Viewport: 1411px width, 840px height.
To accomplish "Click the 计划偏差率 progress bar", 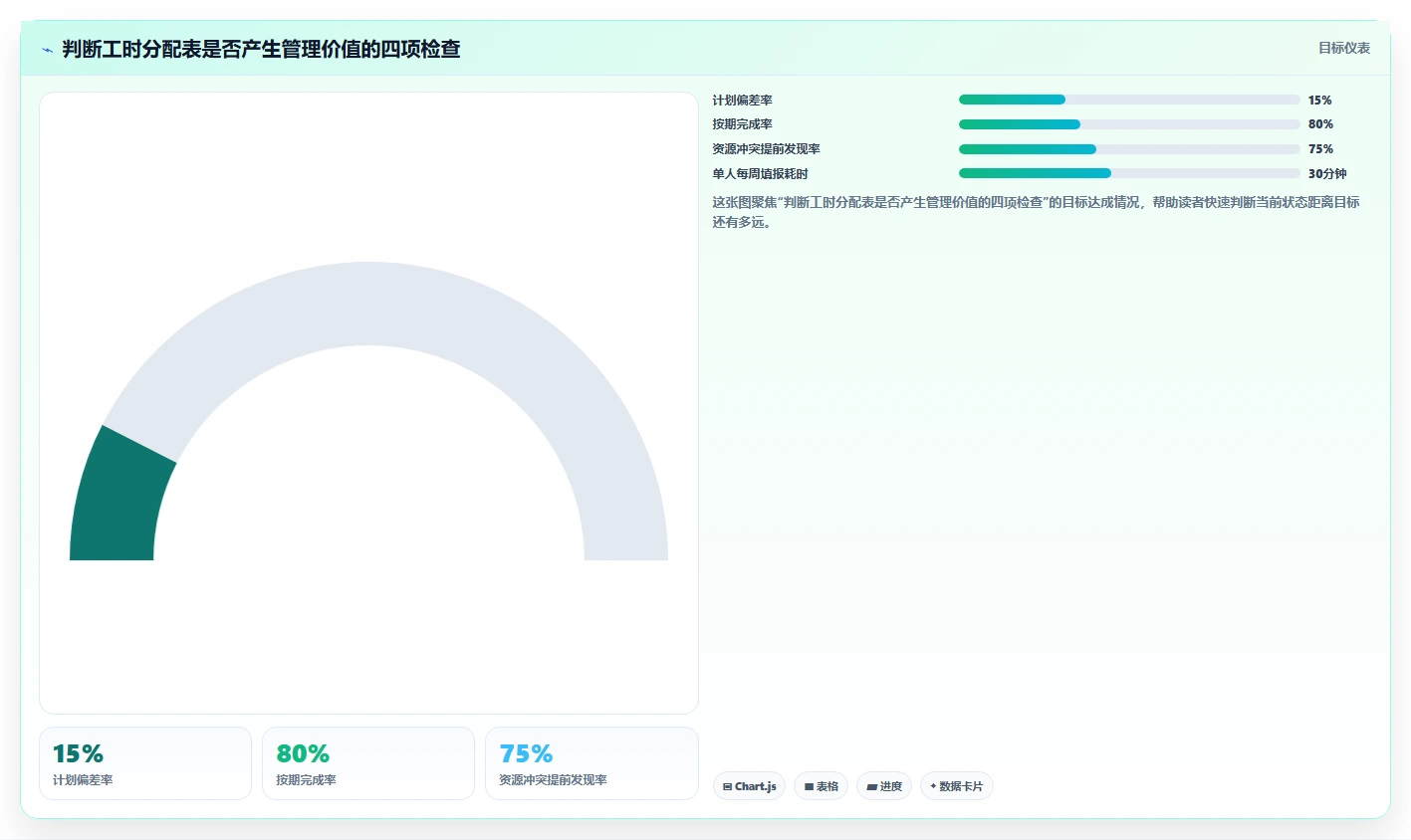I will (x=1129, y=100).
